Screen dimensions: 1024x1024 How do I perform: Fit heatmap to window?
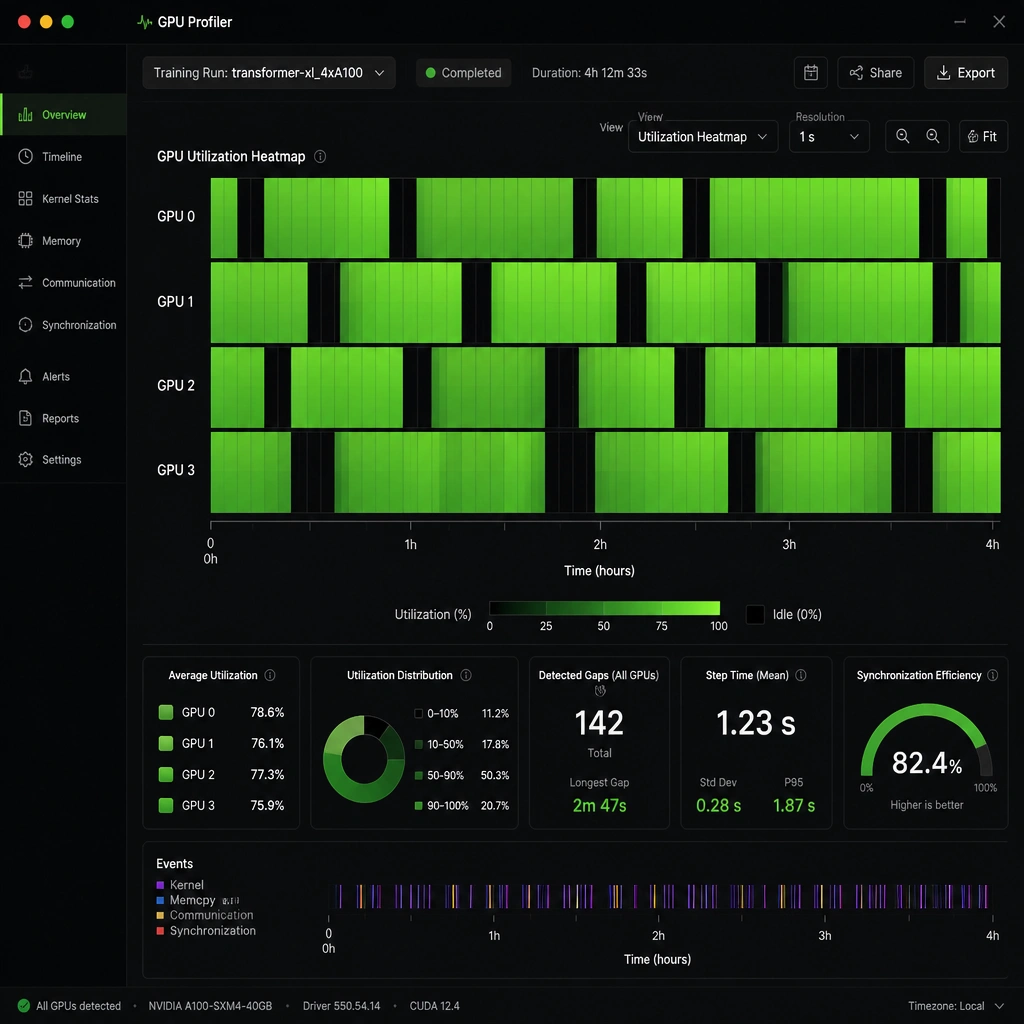(984, 136)
